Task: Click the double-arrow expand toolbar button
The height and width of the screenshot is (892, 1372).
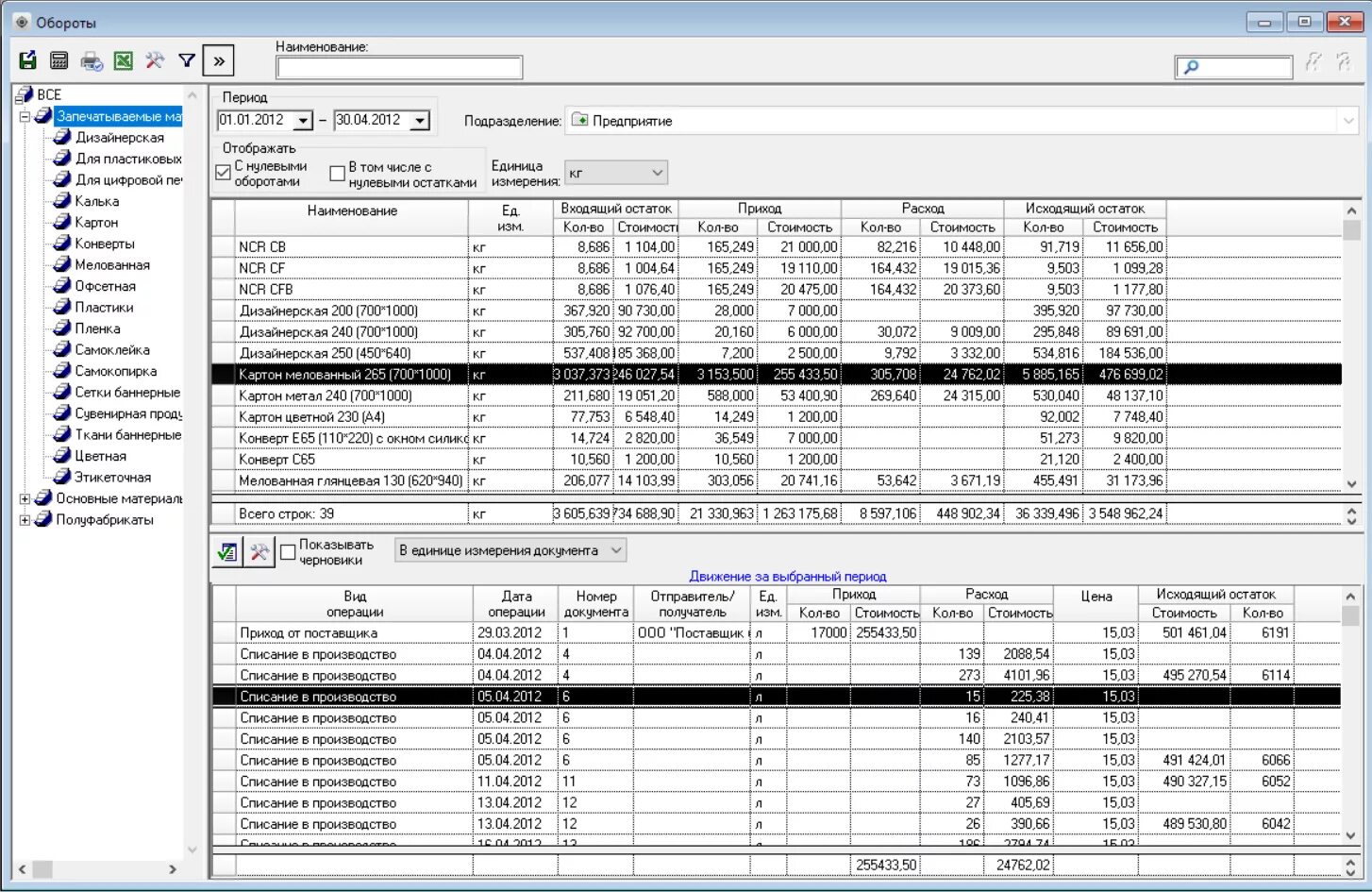Action: click(x=219, y=61)
